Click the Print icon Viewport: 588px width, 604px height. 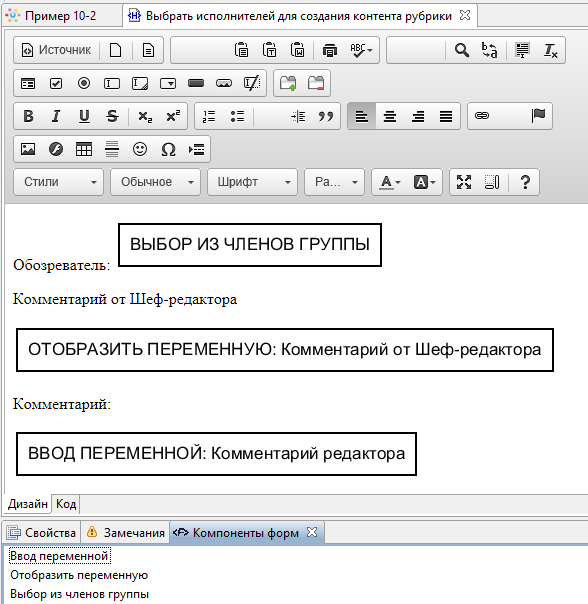[x=330, y=50]
